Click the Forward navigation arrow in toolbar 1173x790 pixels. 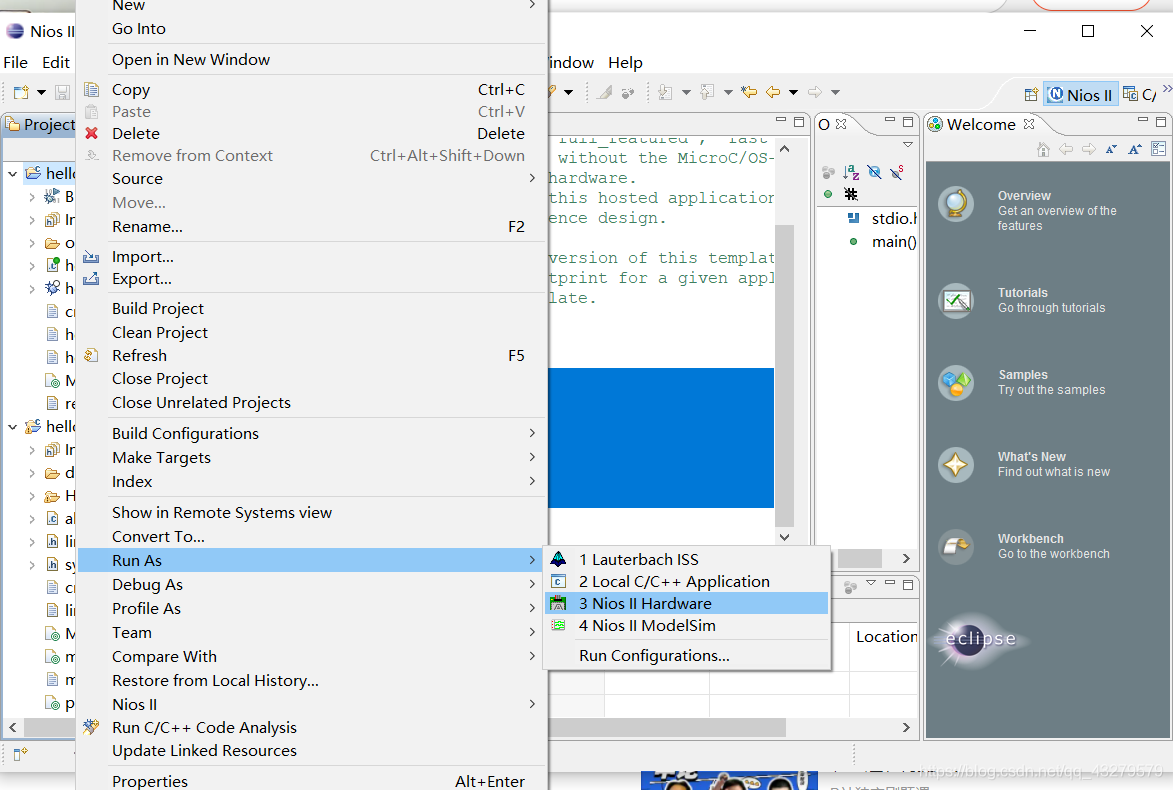(x=815, y=92)
